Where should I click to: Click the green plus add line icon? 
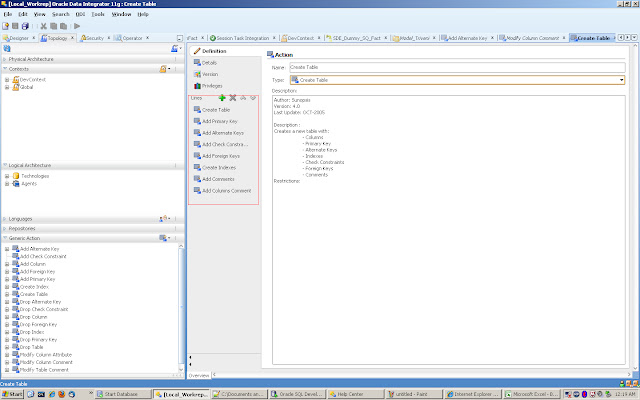click(222, 98)
